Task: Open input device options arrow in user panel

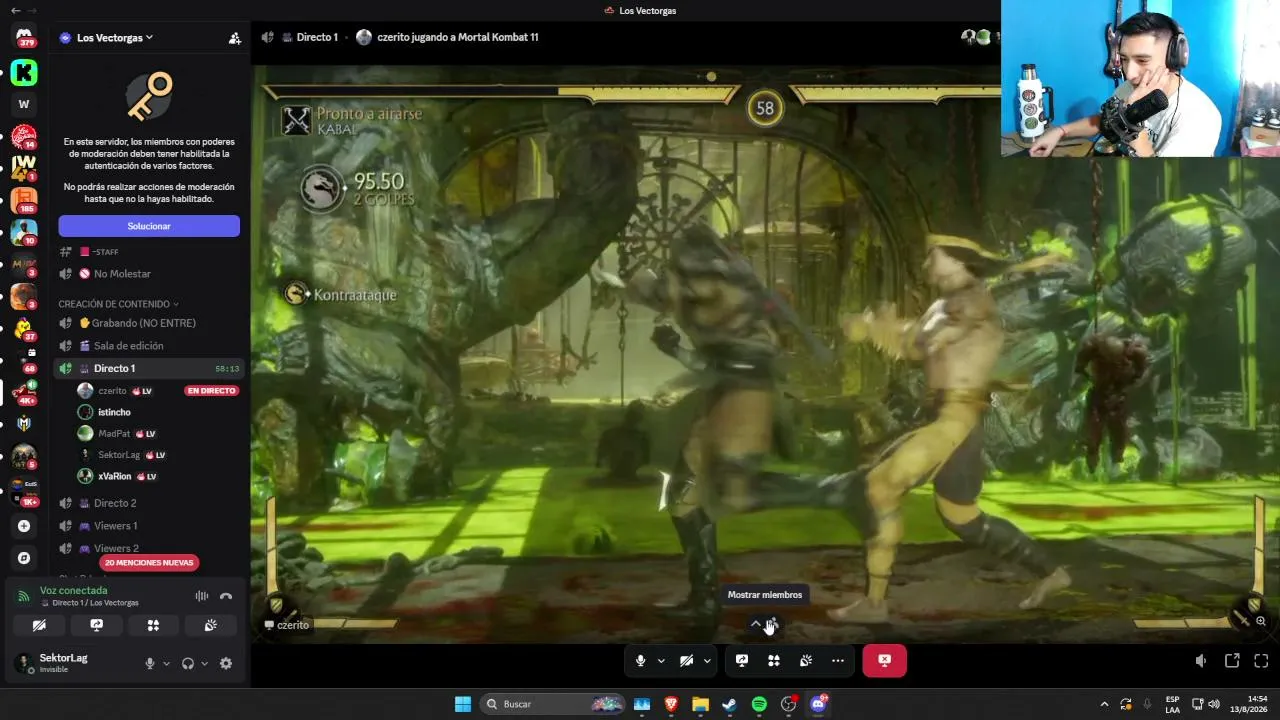Action: pyautogui.click(x=166, y=663)
